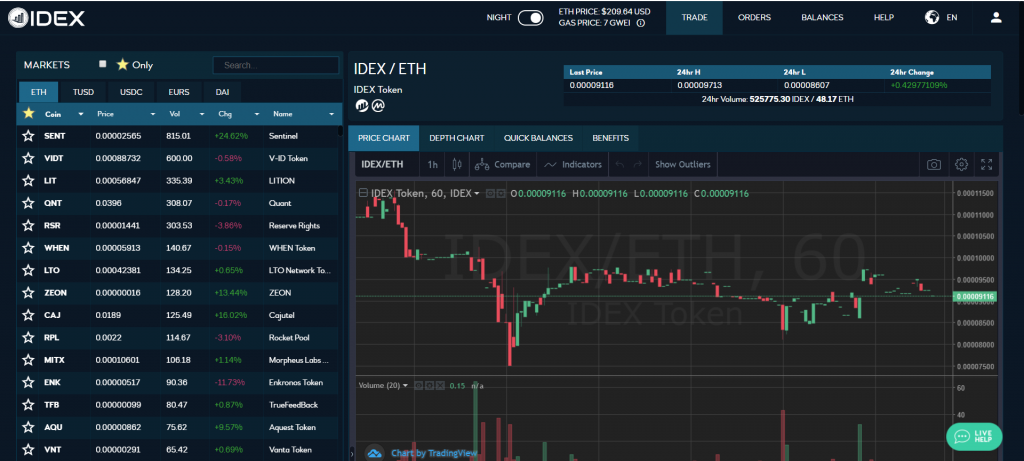Click the globe language icon
The height and width of the screenshot is (461, 1024).
932,18
